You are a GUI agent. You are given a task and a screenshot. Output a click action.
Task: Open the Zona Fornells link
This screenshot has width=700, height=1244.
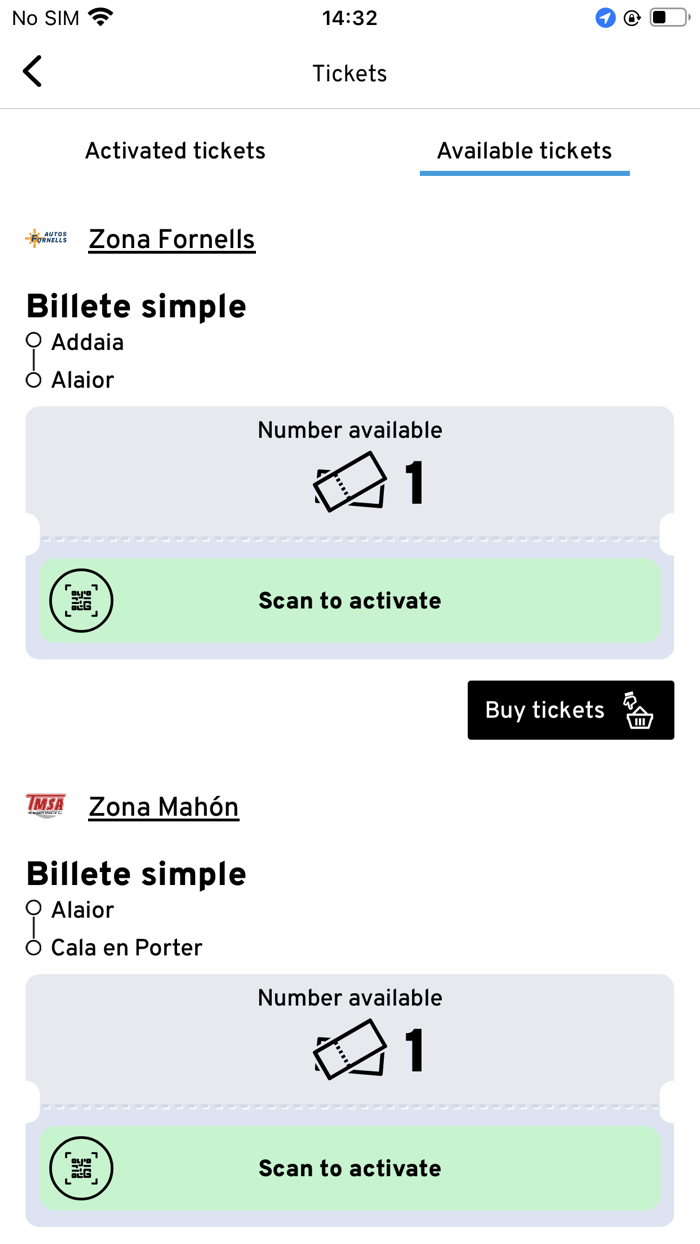(172, 240)
